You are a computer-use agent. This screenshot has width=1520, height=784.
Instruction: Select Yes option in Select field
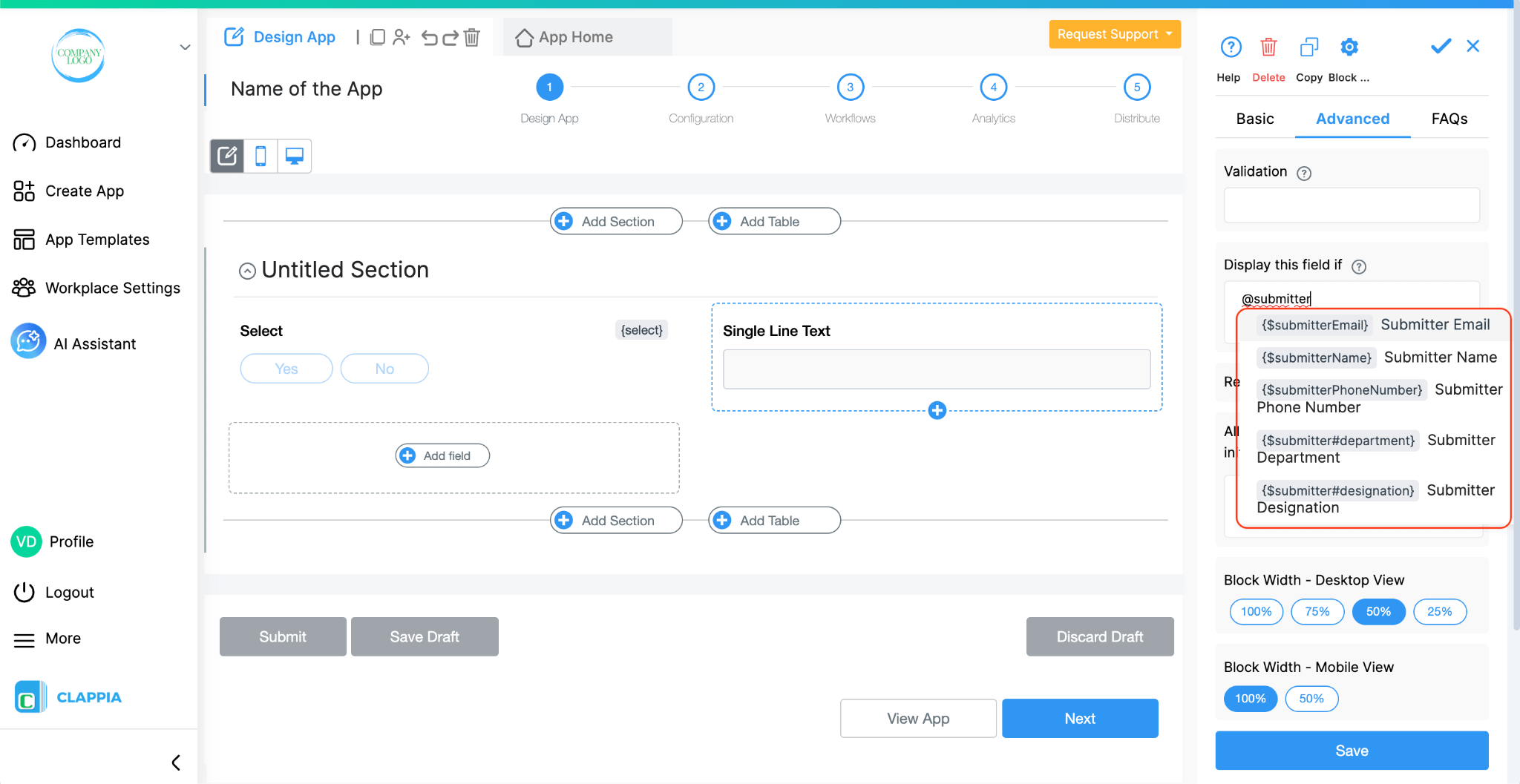pos(286,369)
